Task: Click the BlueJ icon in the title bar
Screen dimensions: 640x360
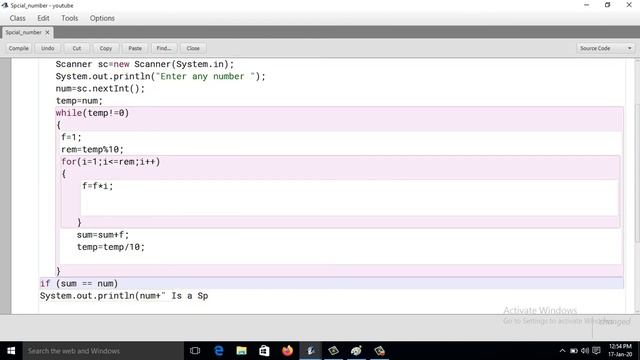Action: click(x=5, y=5)
